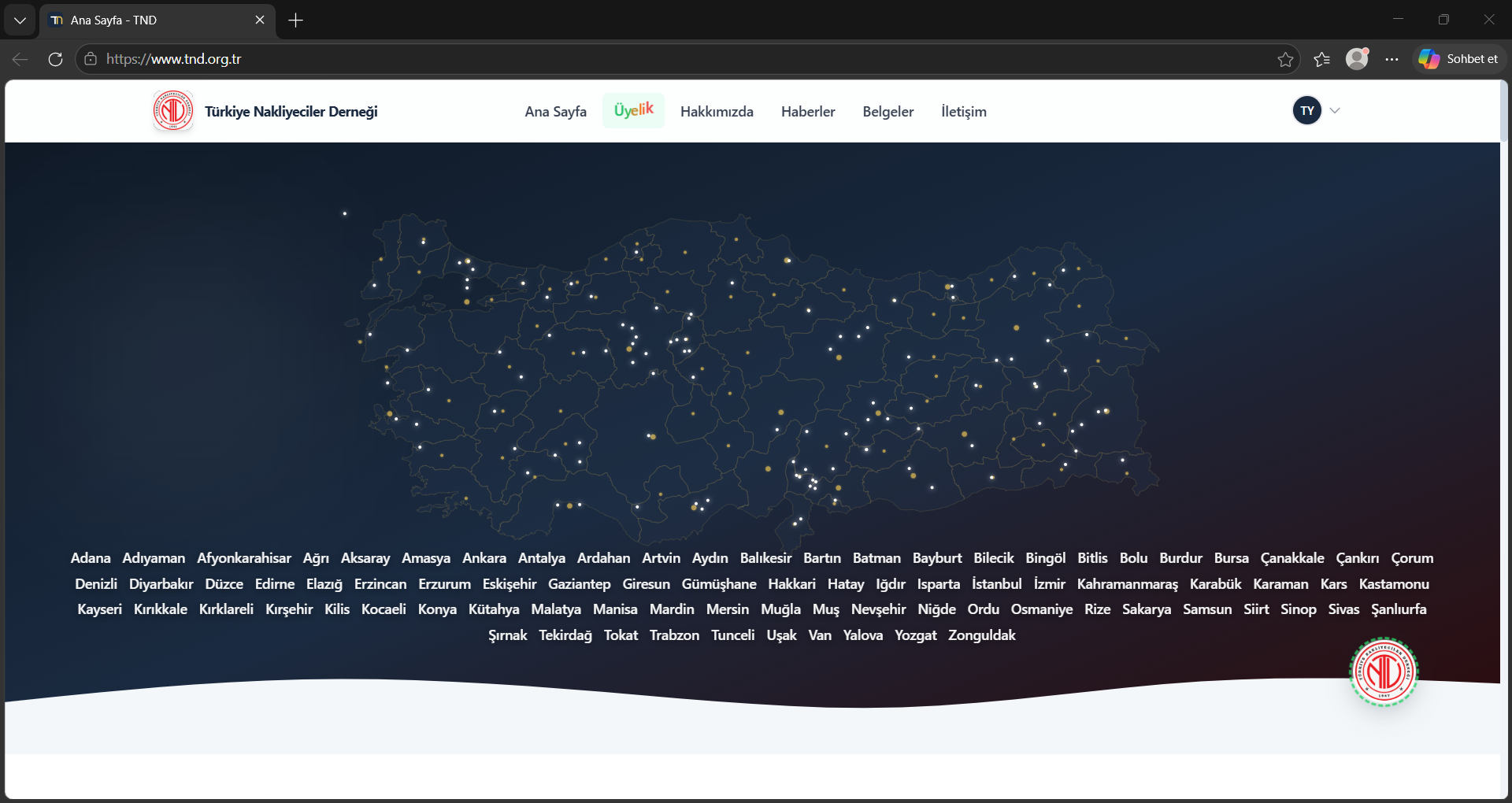This screenshot has width=1512, height=803.
Task: Select the city Denizli
Action: tap(96, 584)
